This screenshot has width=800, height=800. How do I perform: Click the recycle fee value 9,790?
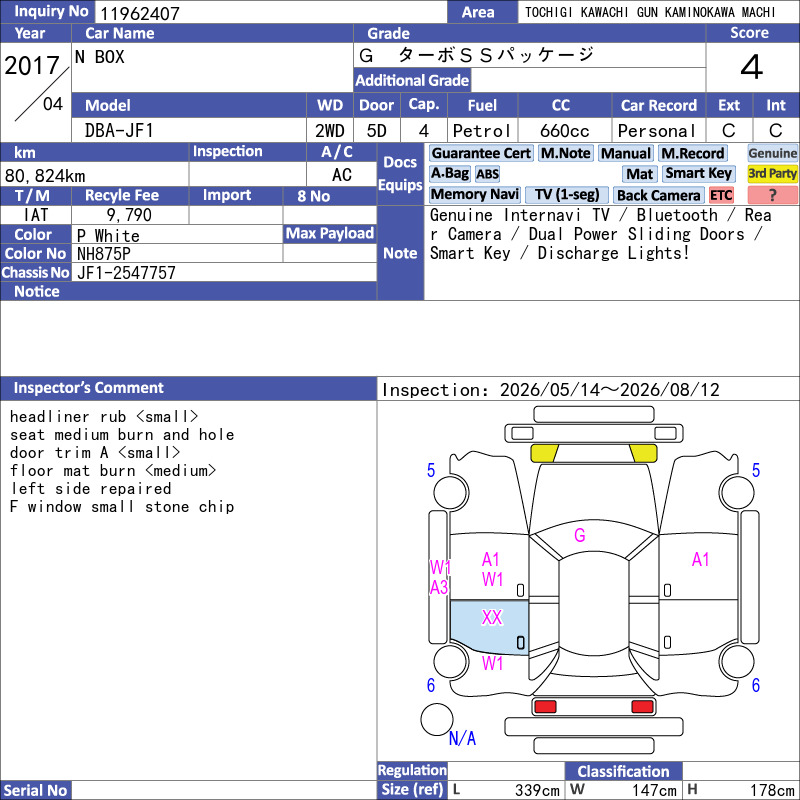[129, 215]
